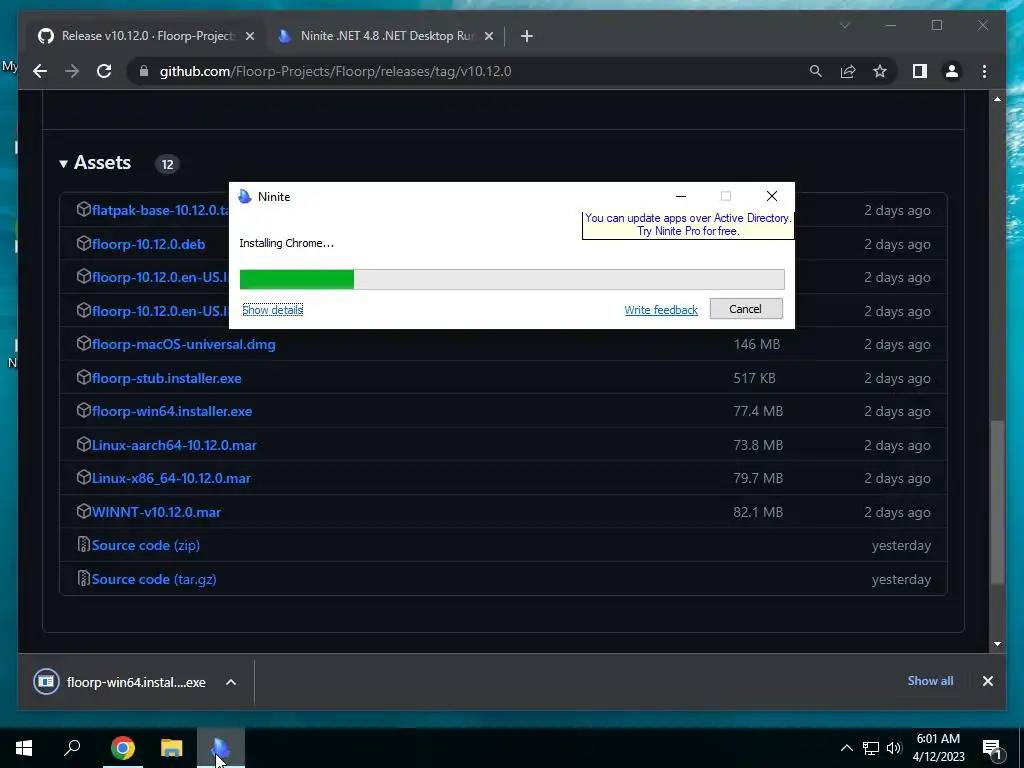The height and width of the screenshot is (768, 1024).
Task: Click the 77.4 MB size text
Action: [x=758, y=411]
